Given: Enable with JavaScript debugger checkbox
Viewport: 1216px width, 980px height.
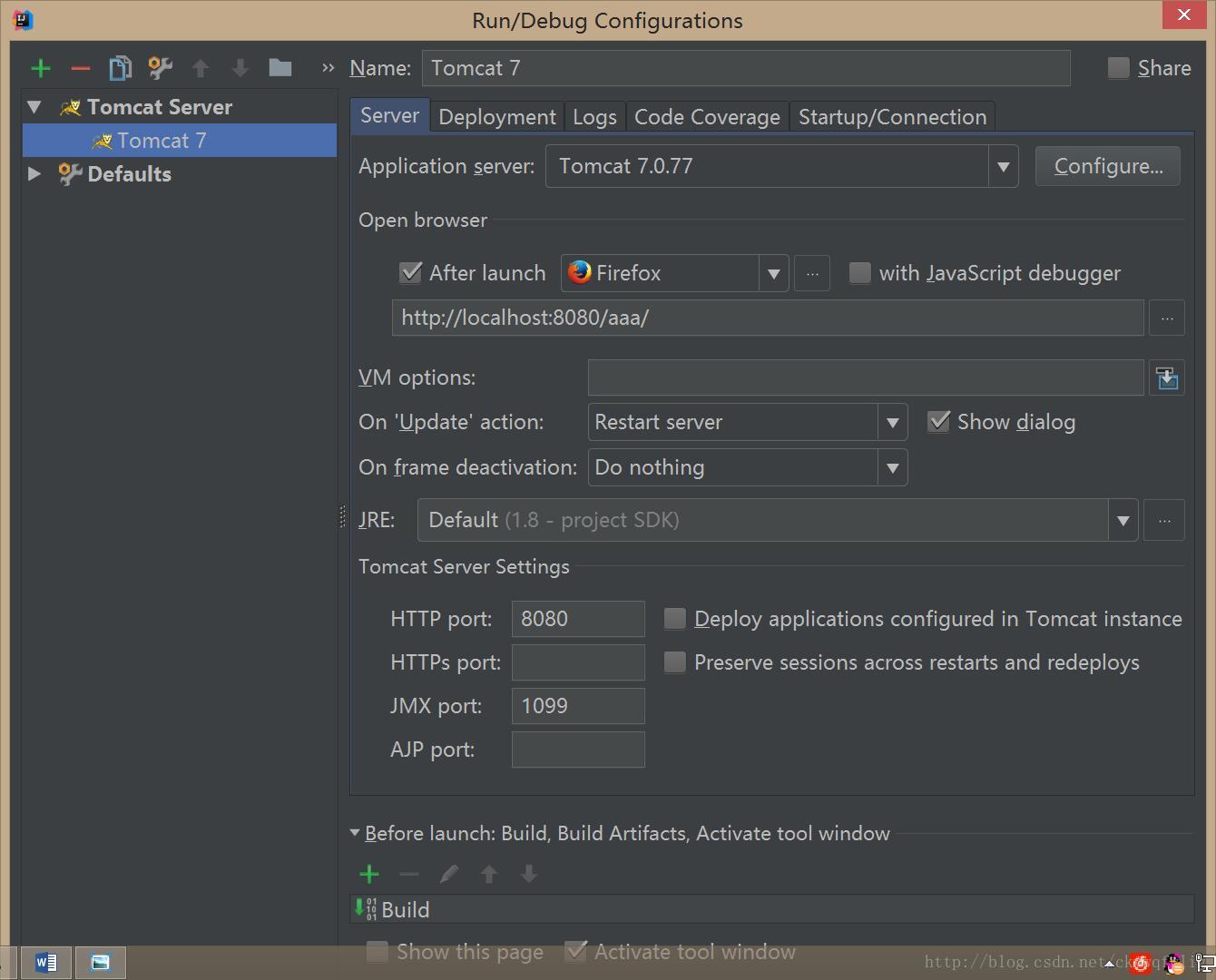Looking at the screenshot, I should 859,272.
